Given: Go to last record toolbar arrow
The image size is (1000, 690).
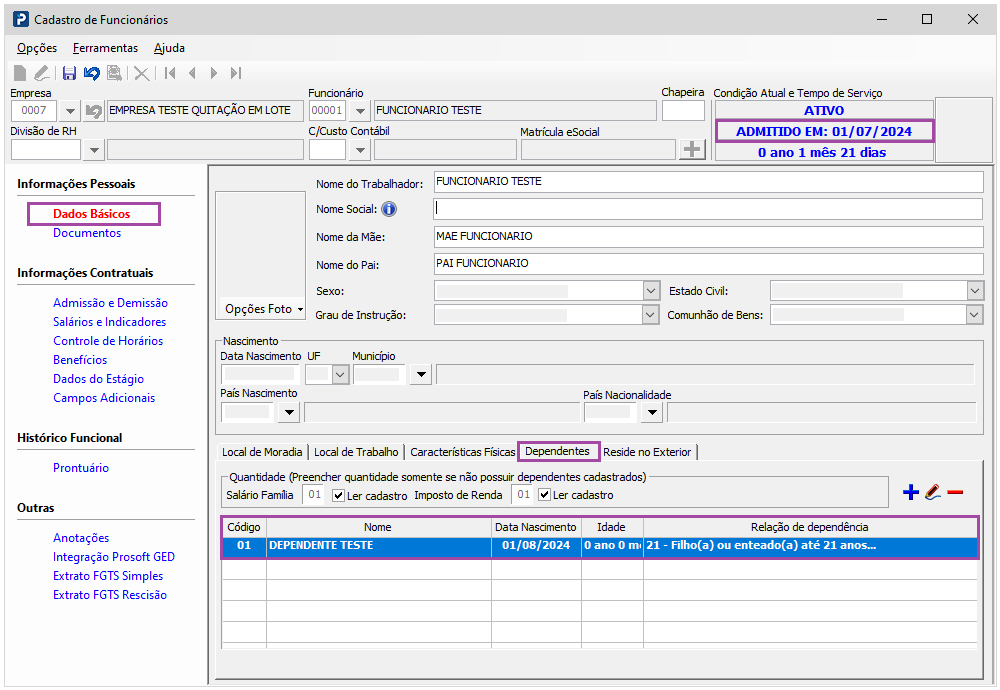Looking at the screenshot, I should 236,73.
